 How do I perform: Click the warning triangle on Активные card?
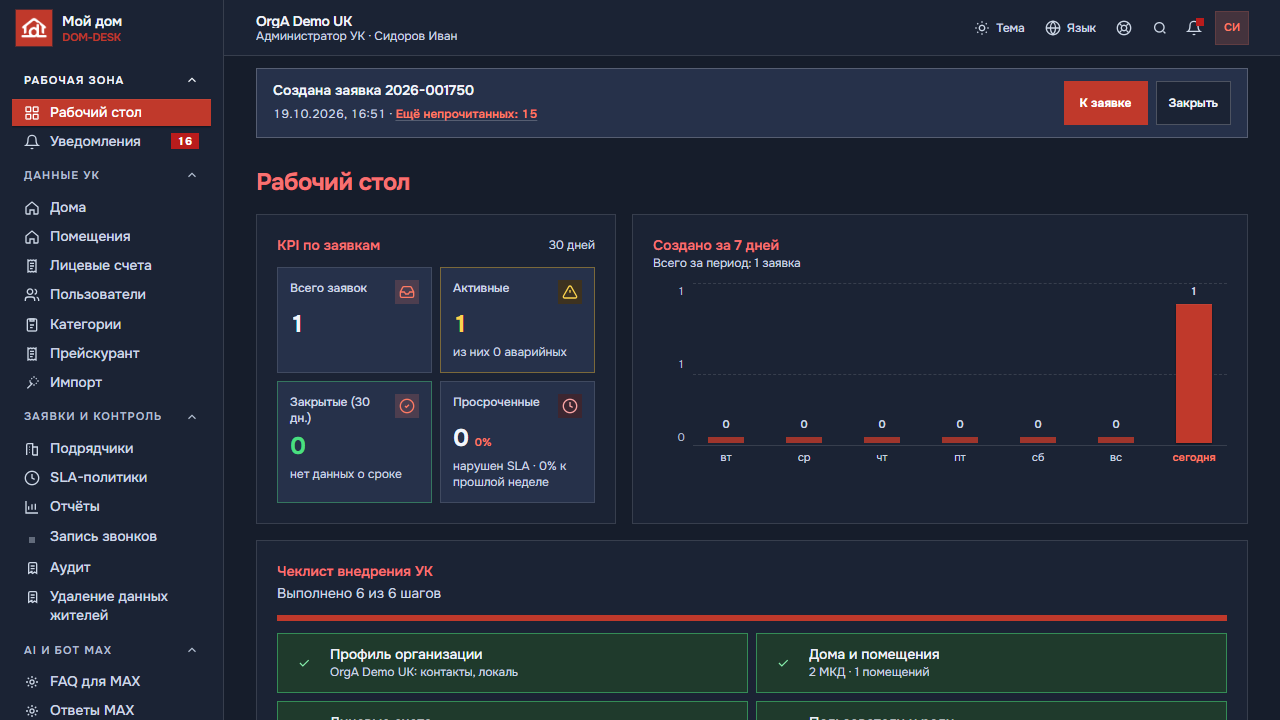(570, 292)
